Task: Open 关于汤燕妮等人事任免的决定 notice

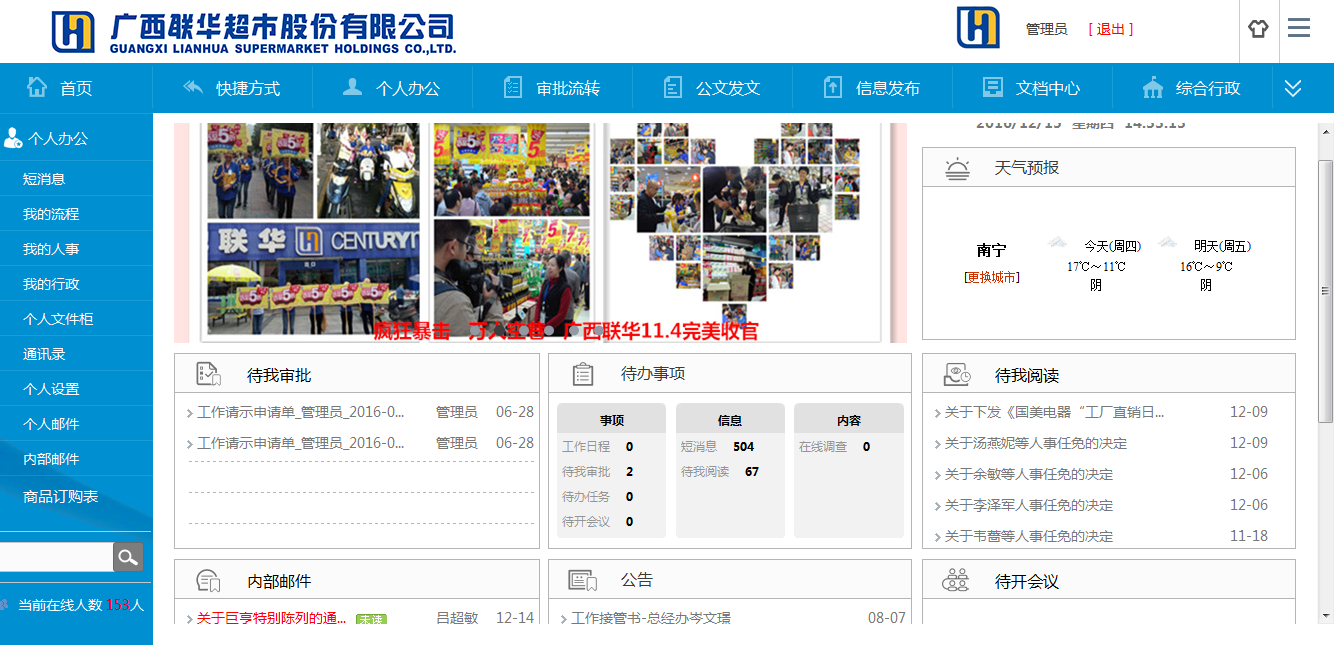Action: tap(1036, 443)
